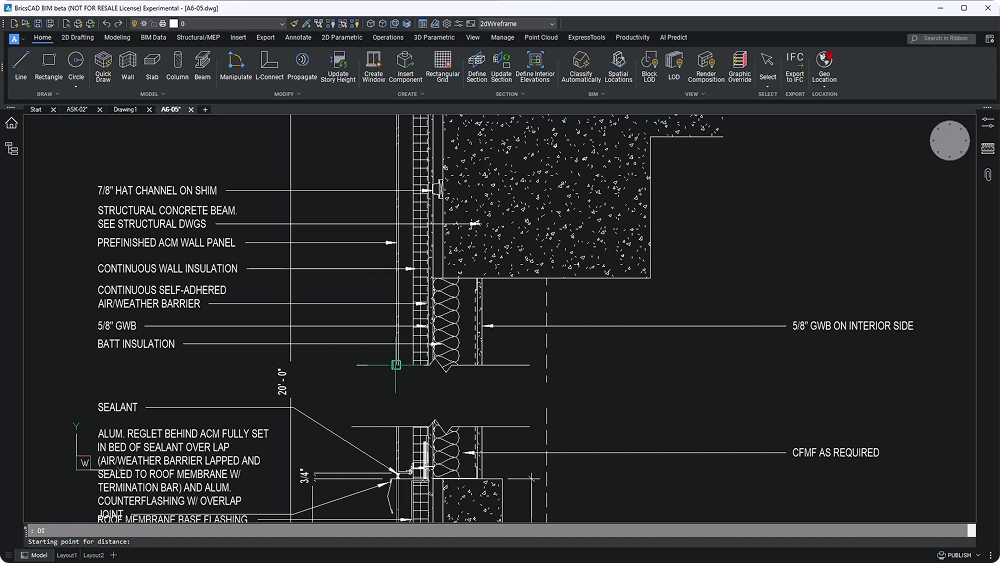
Task: Click the layer color white swatch
Action: click(173, 24)
